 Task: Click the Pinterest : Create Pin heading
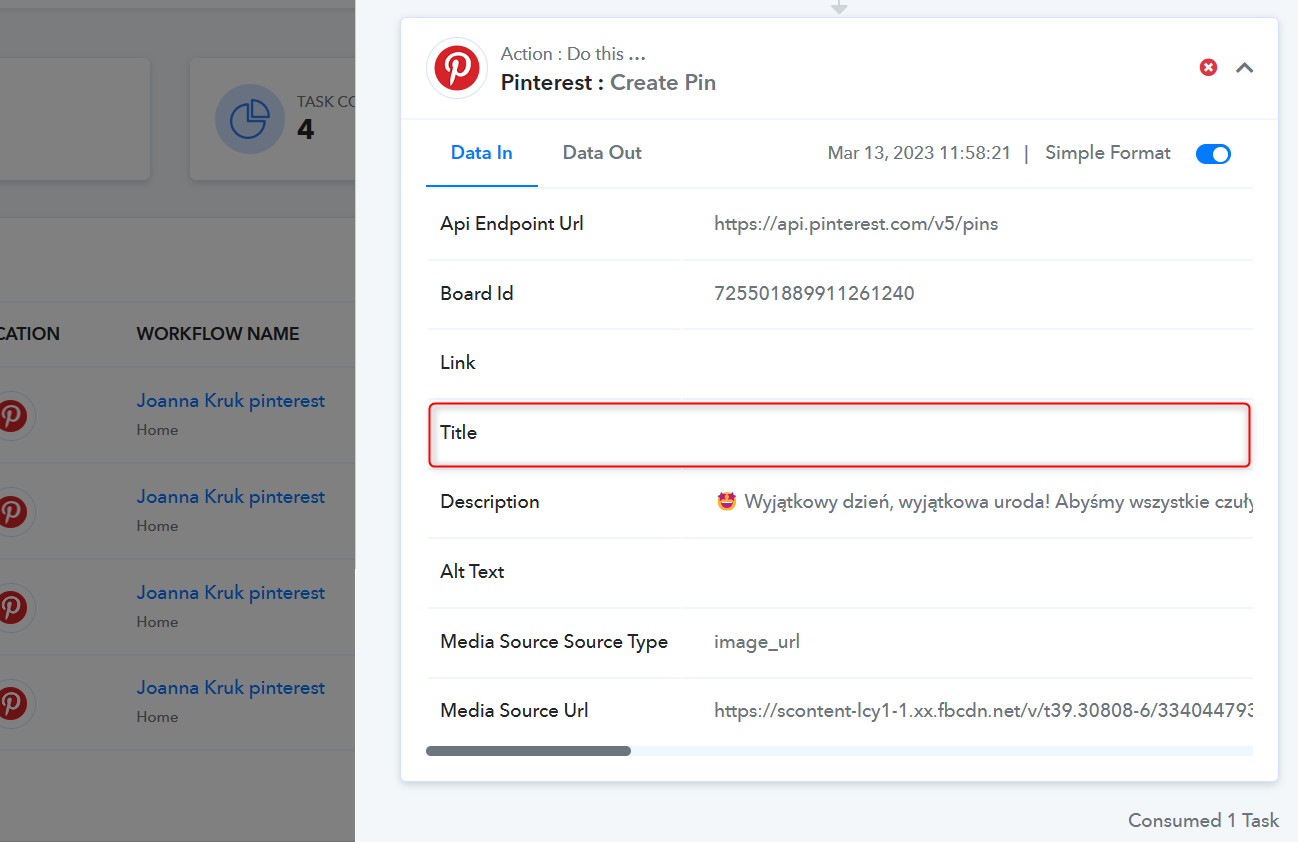tap(608, 83)
